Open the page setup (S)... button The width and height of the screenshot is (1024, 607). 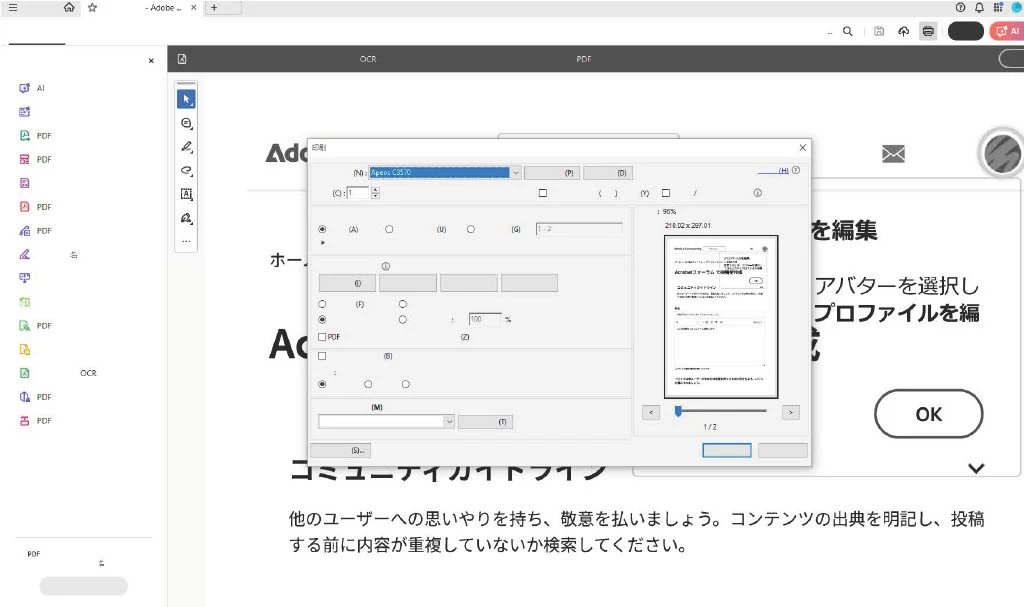point(340,450)
